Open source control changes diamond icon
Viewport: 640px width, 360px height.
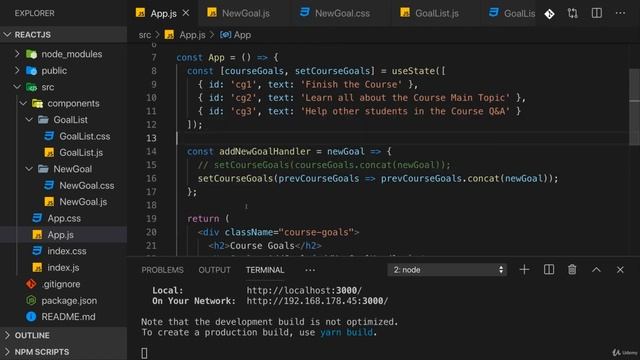(549, 14)
